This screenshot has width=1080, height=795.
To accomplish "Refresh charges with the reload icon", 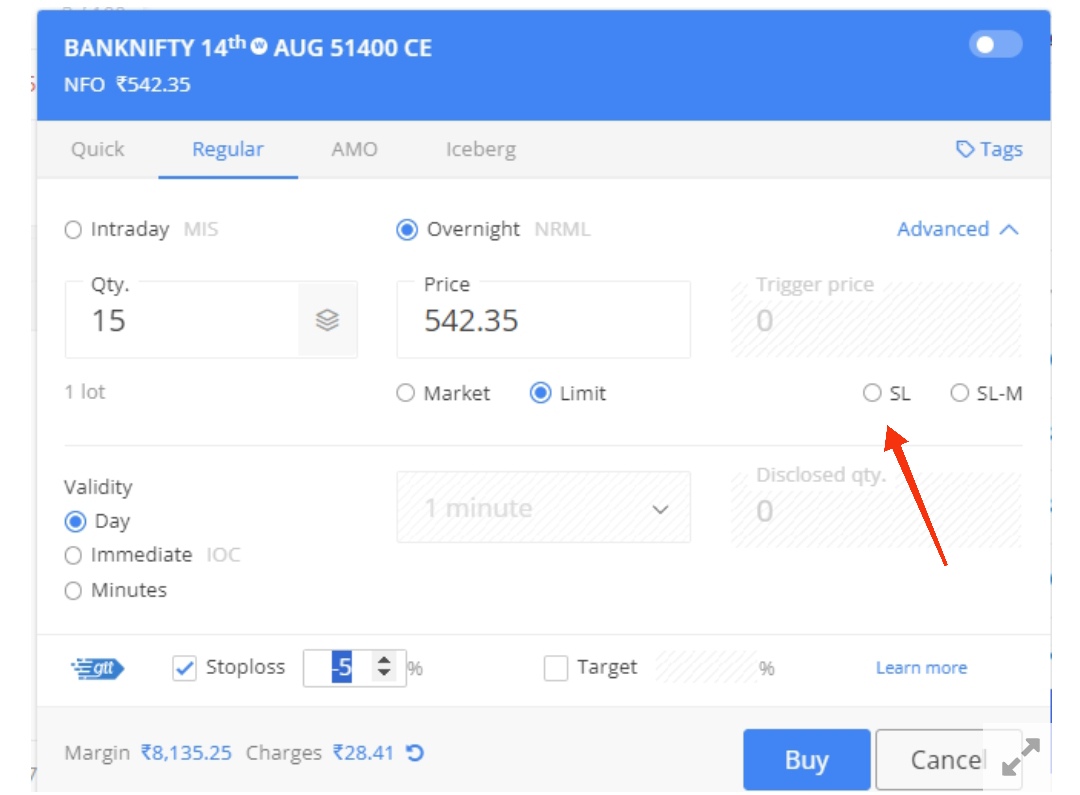I will (x=415, y=753).
